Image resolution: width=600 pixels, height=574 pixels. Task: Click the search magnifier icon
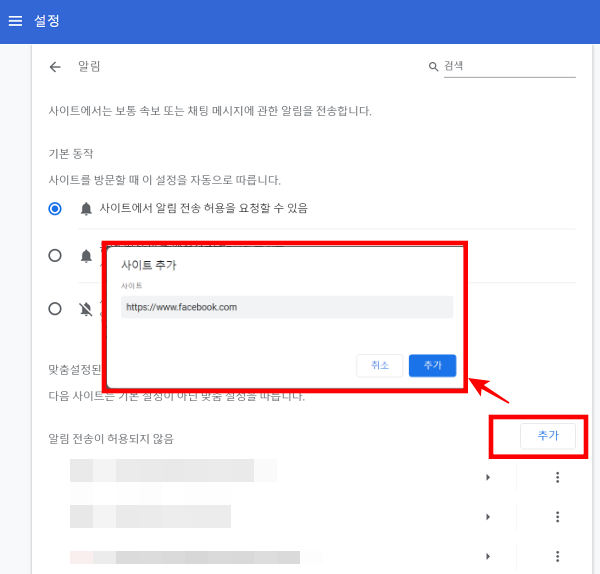pos(433,67)
